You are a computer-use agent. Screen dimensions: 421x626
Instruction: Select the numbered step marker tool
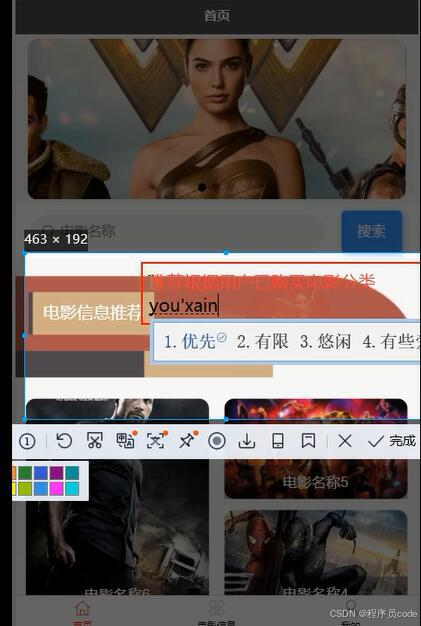tap(27, 441)
